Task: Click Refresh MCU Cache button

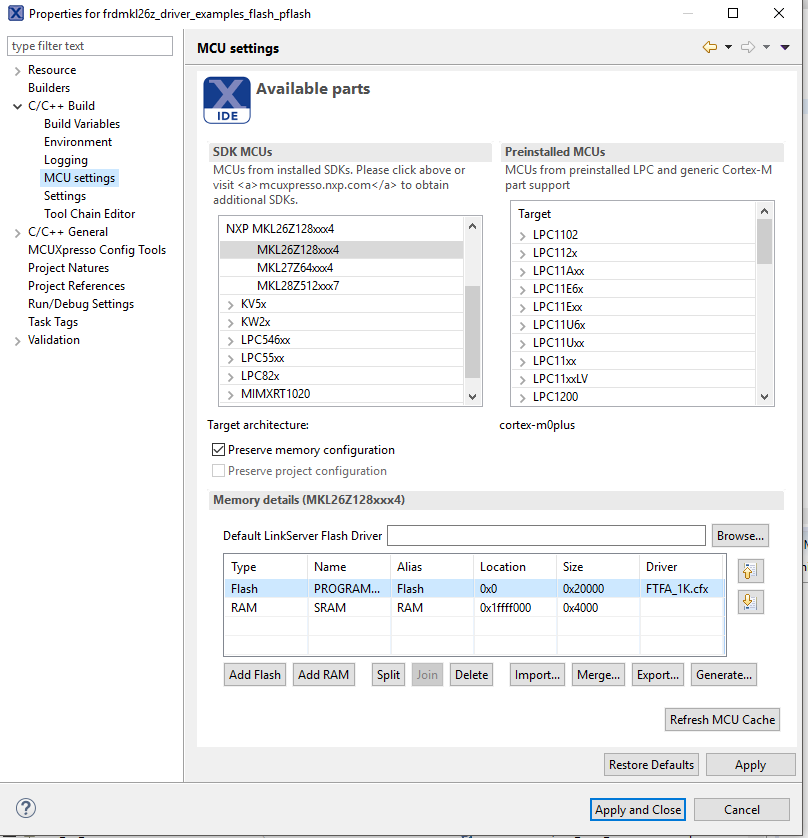Action: click(x=722, y=719)
